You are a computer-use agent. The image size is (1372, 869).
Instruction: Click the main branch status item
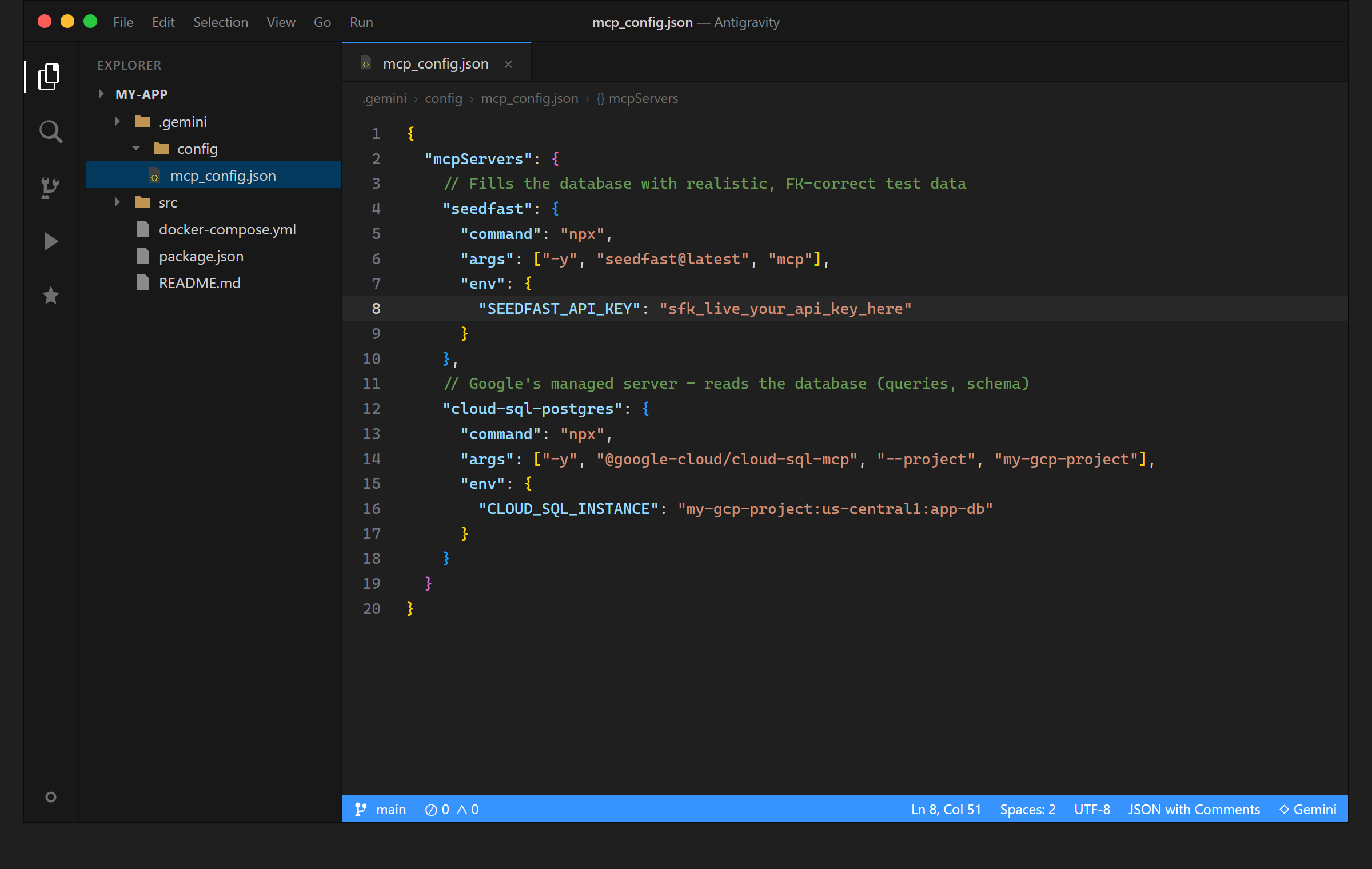click(380, 809)
